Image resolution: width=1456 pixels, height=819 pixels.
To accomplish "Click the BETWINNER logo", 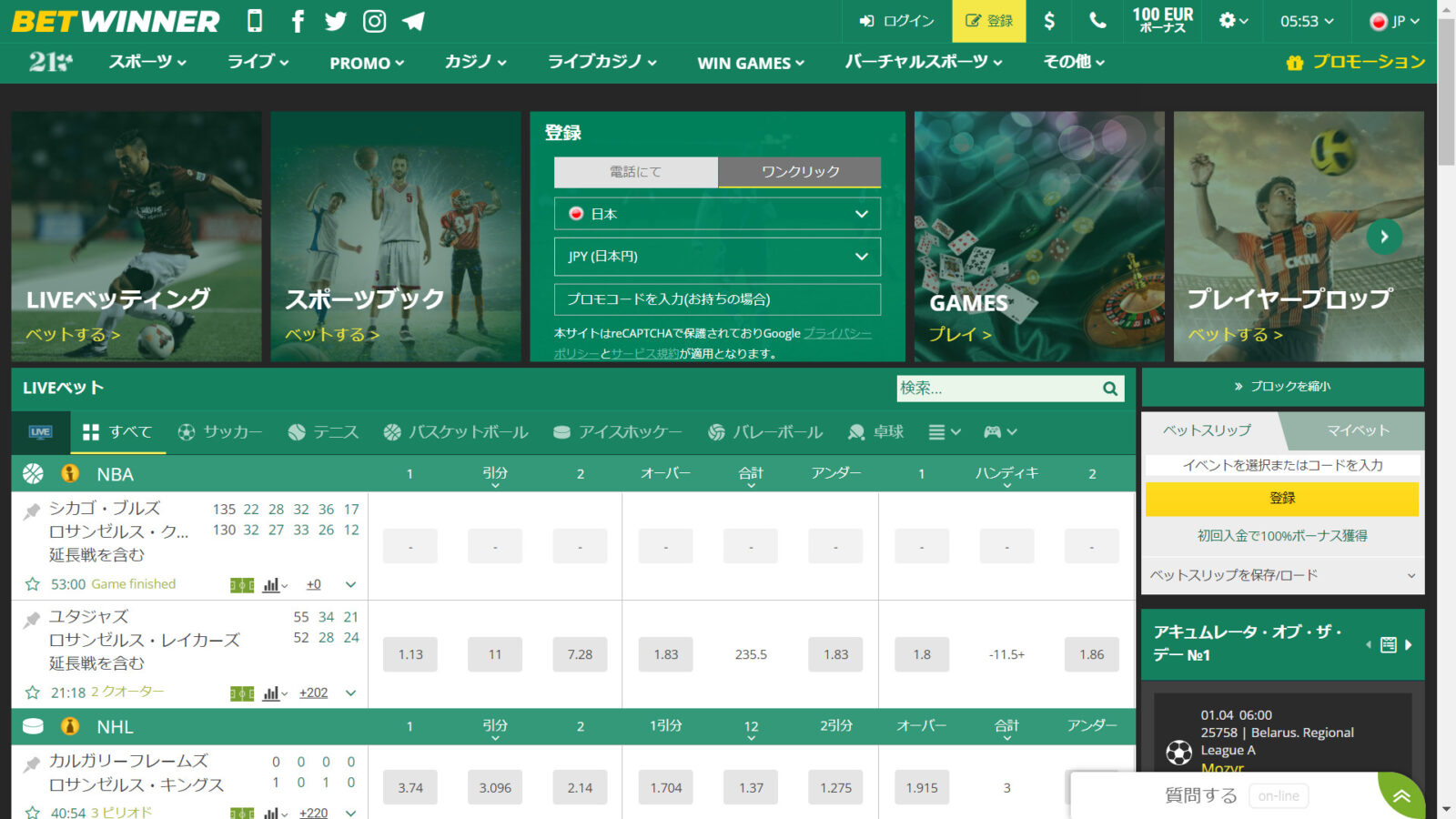I will click(116, 21).
